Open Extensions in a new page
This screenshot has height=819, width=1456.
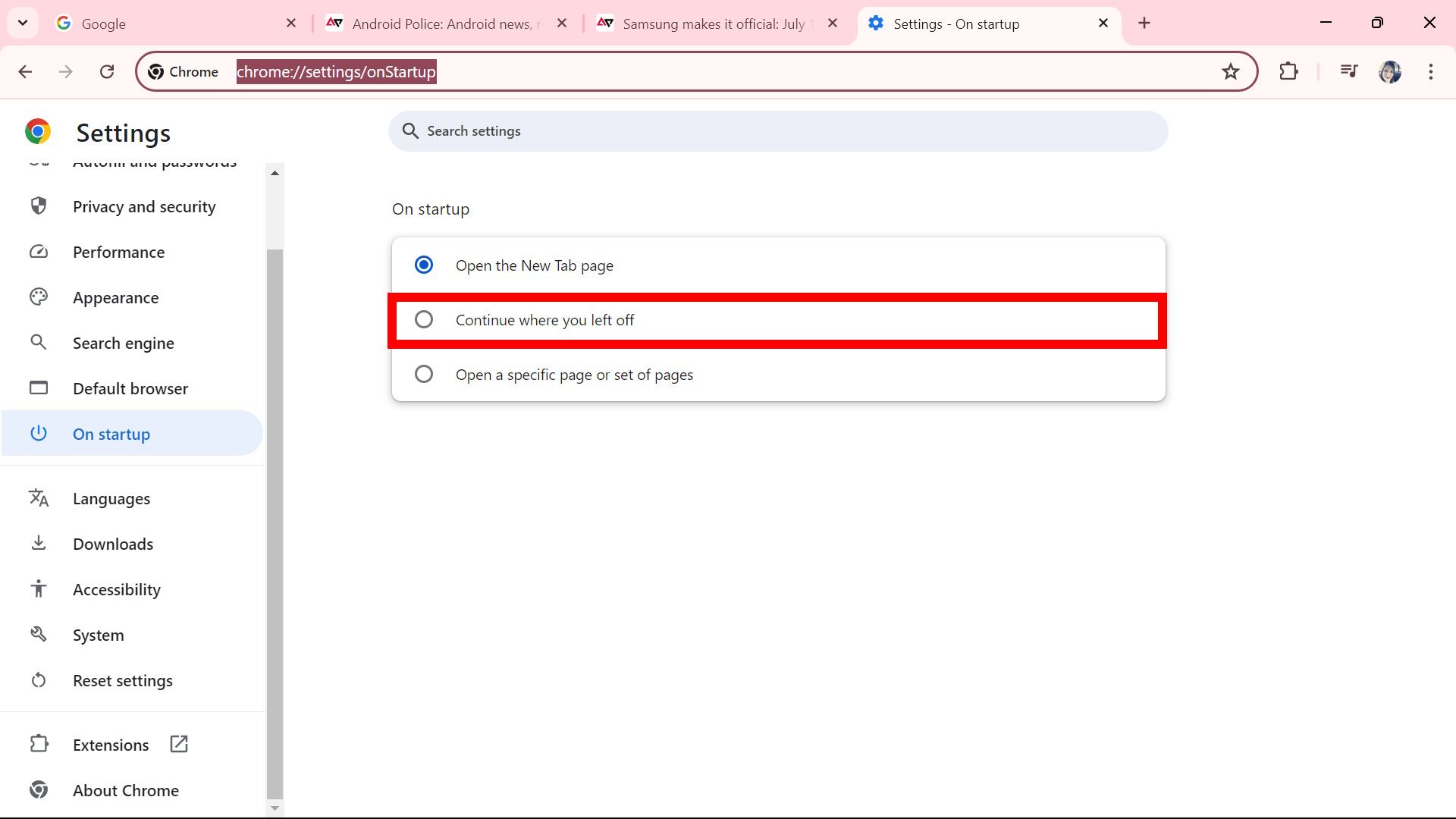tap(178, 744)
